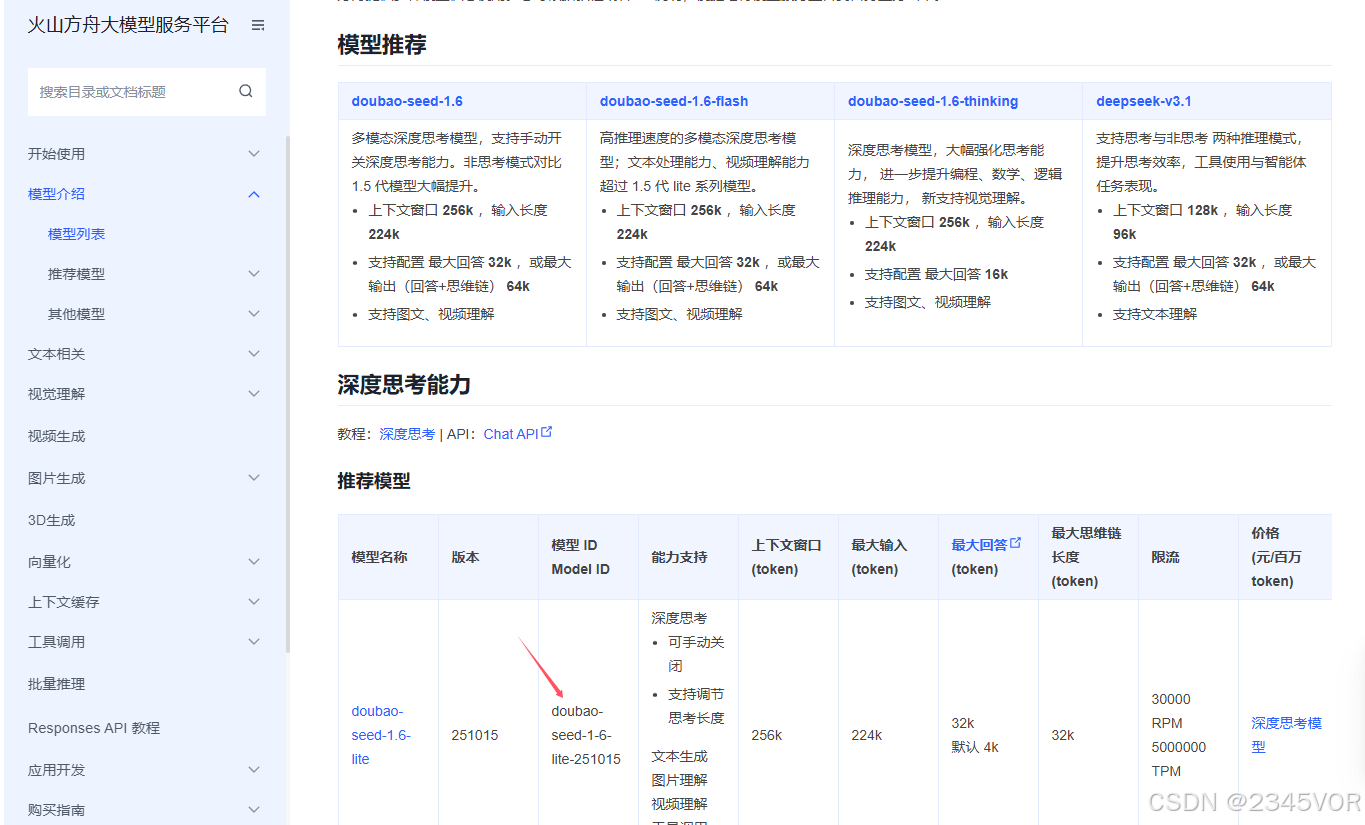Expand the 视觉理解 section chevron
1365x825 pixels.
(254, 394)
